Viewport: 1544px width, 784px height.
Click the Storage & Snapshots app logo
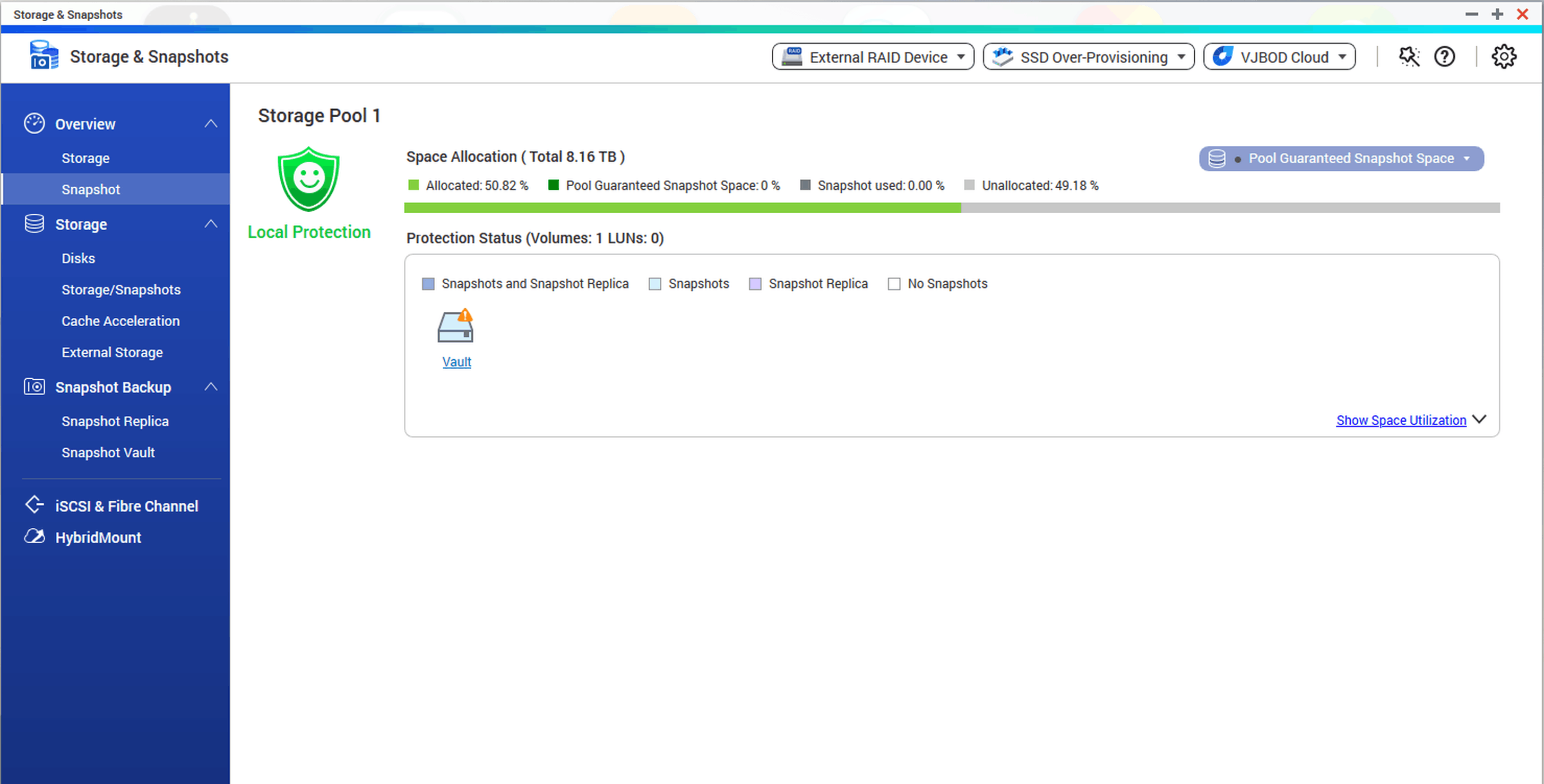[x=45, y=56]
